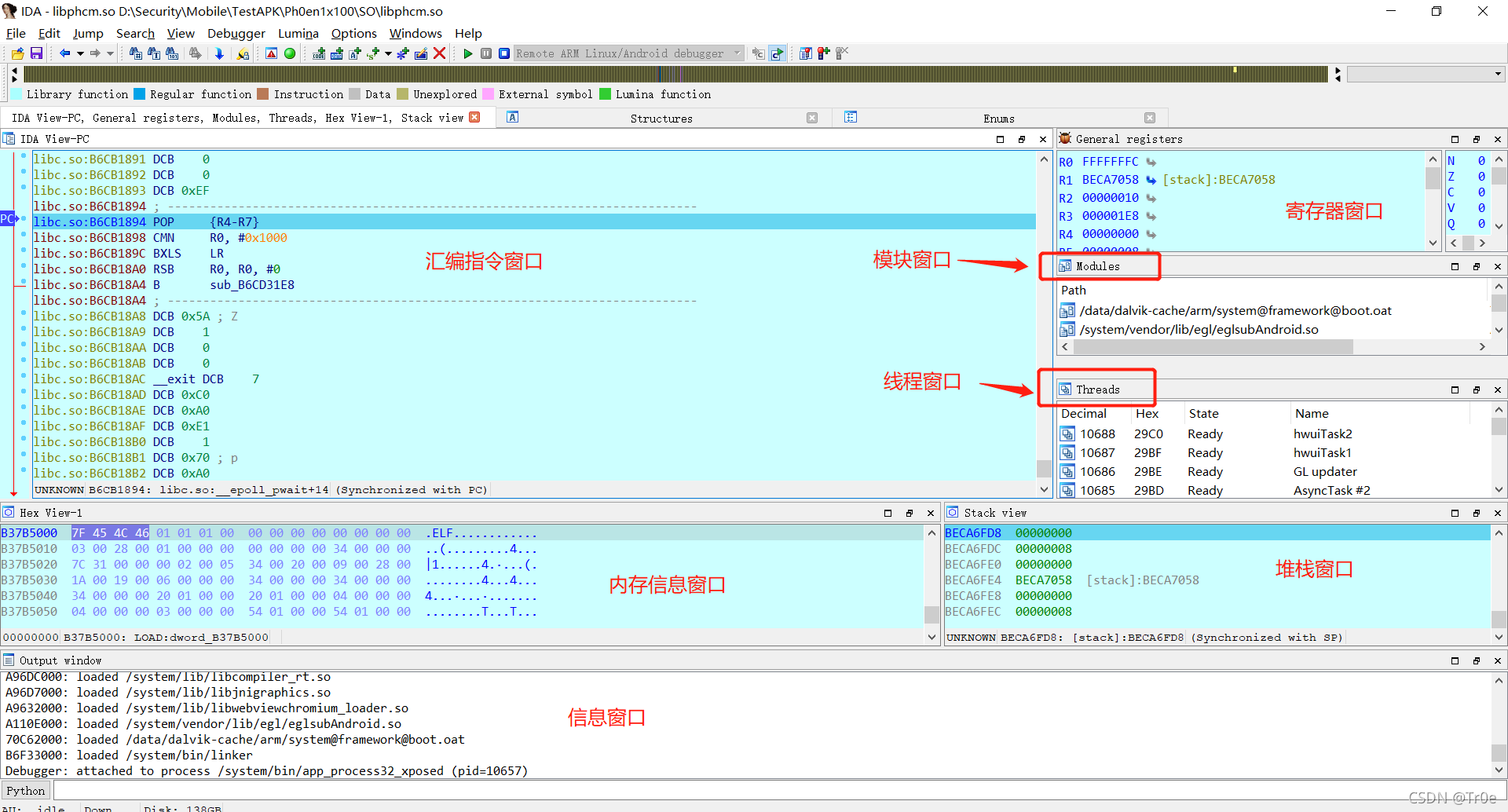Viewport: 1508px width, 812px height.
Task: Click the Python language button
Action: pos(26,791)
